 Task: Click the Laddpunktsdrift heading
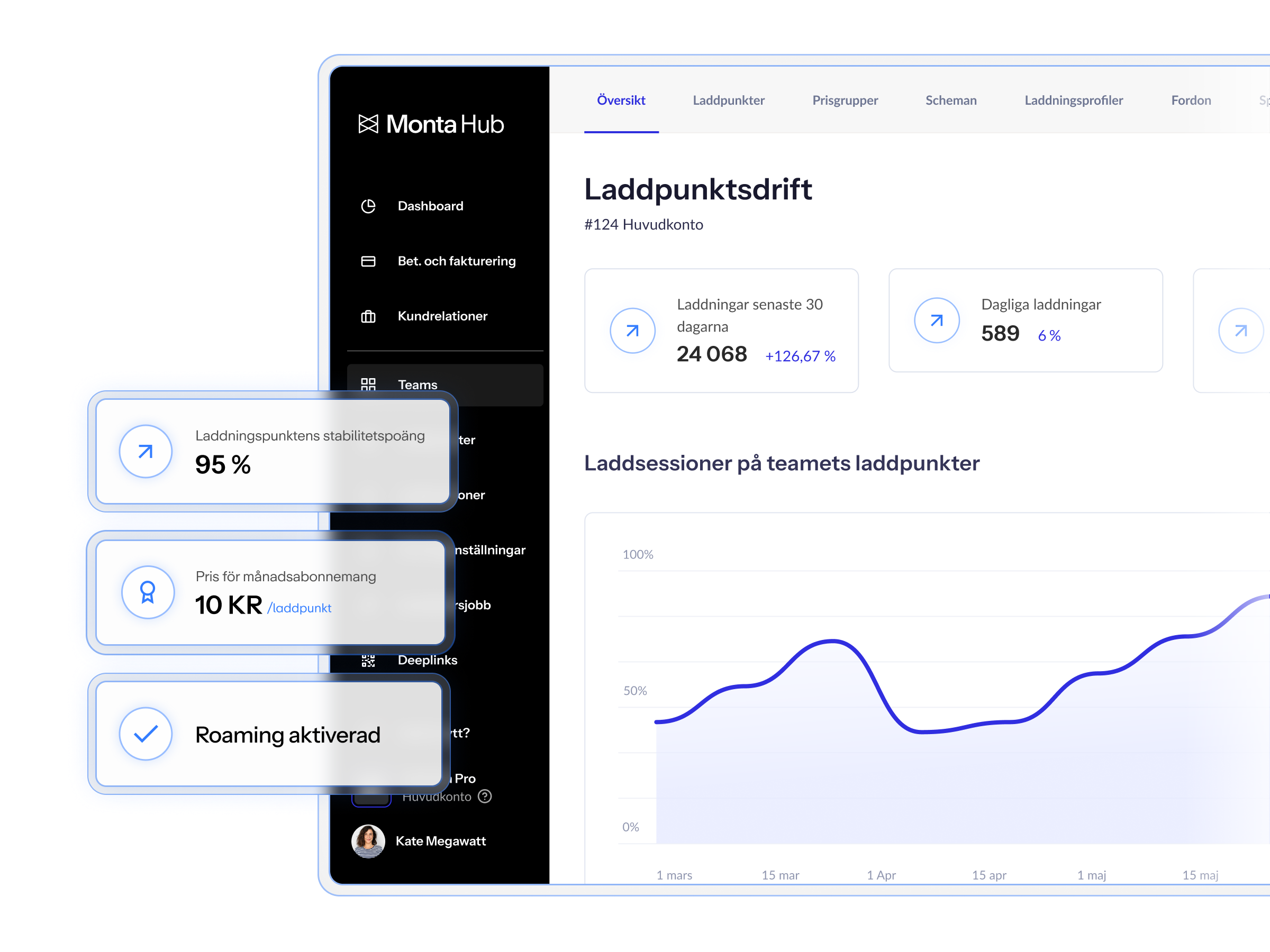tap(698, 189)
